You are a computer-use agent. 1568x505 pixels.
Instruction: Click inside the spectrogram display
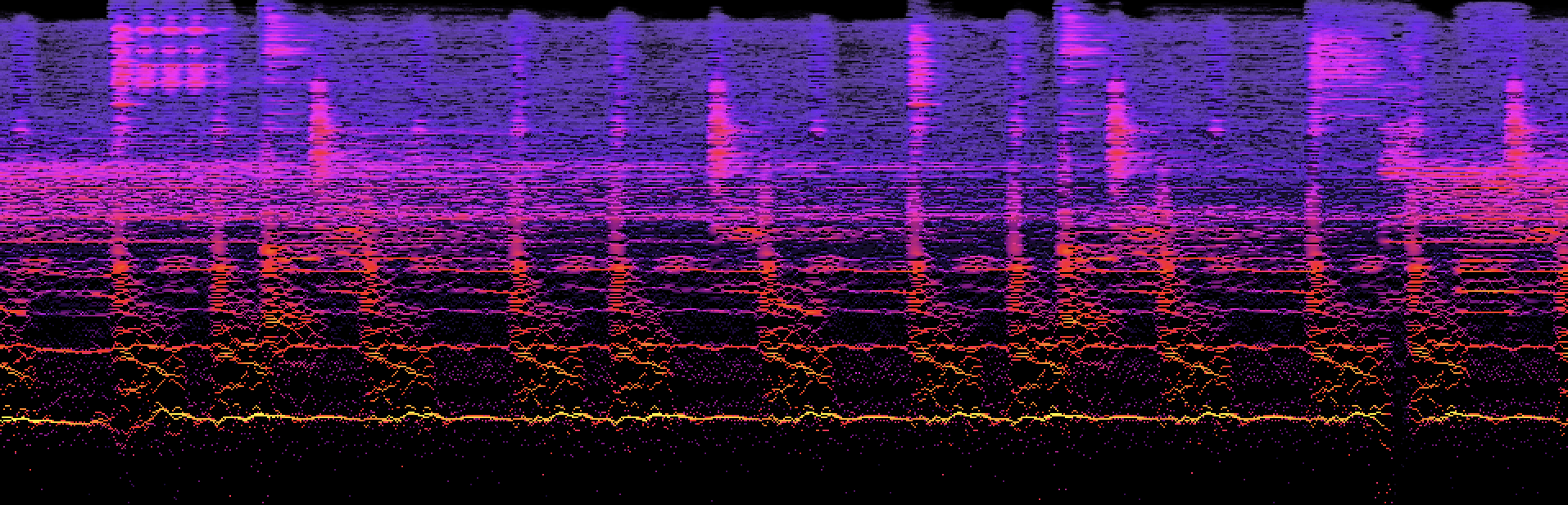784,252
